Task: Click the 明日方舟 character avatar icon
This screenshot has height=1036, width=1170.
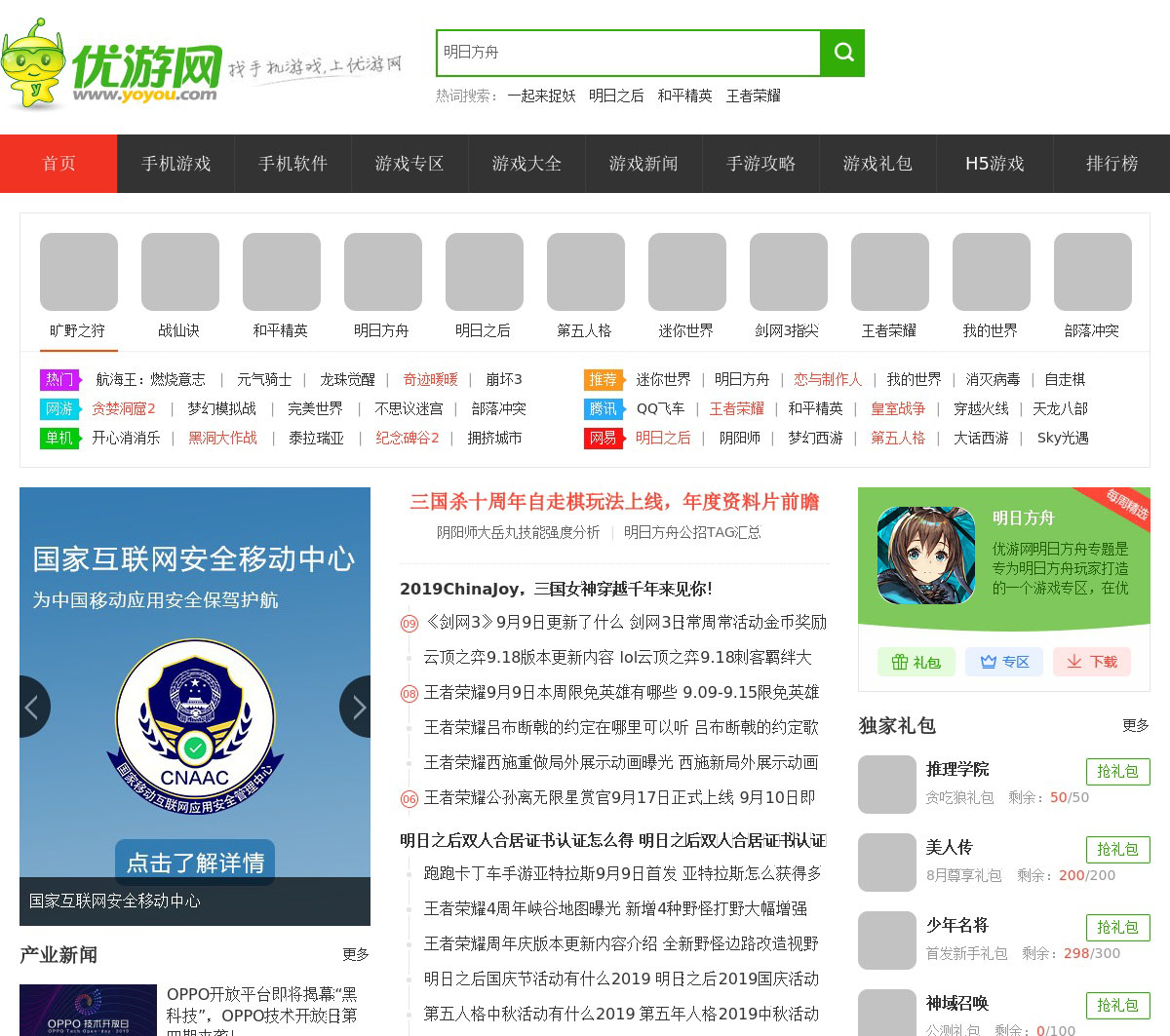Action: tap(925, 555)
